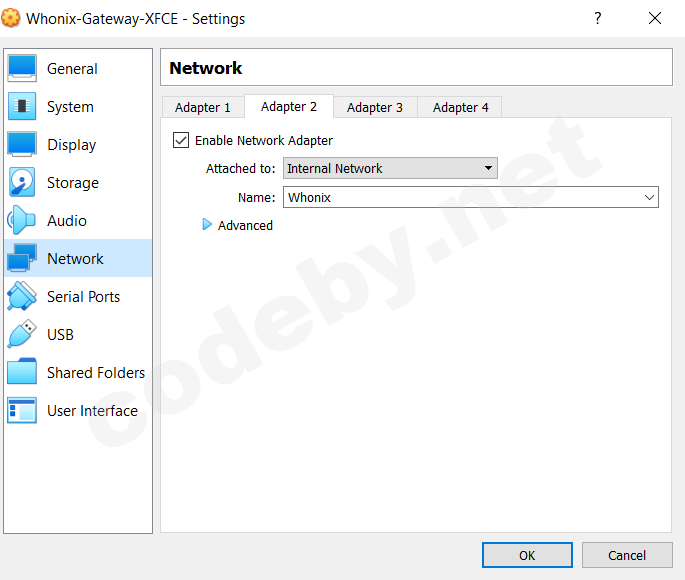Open the Attached to dropdown
The image size is (685, 580).
(390, 168)
